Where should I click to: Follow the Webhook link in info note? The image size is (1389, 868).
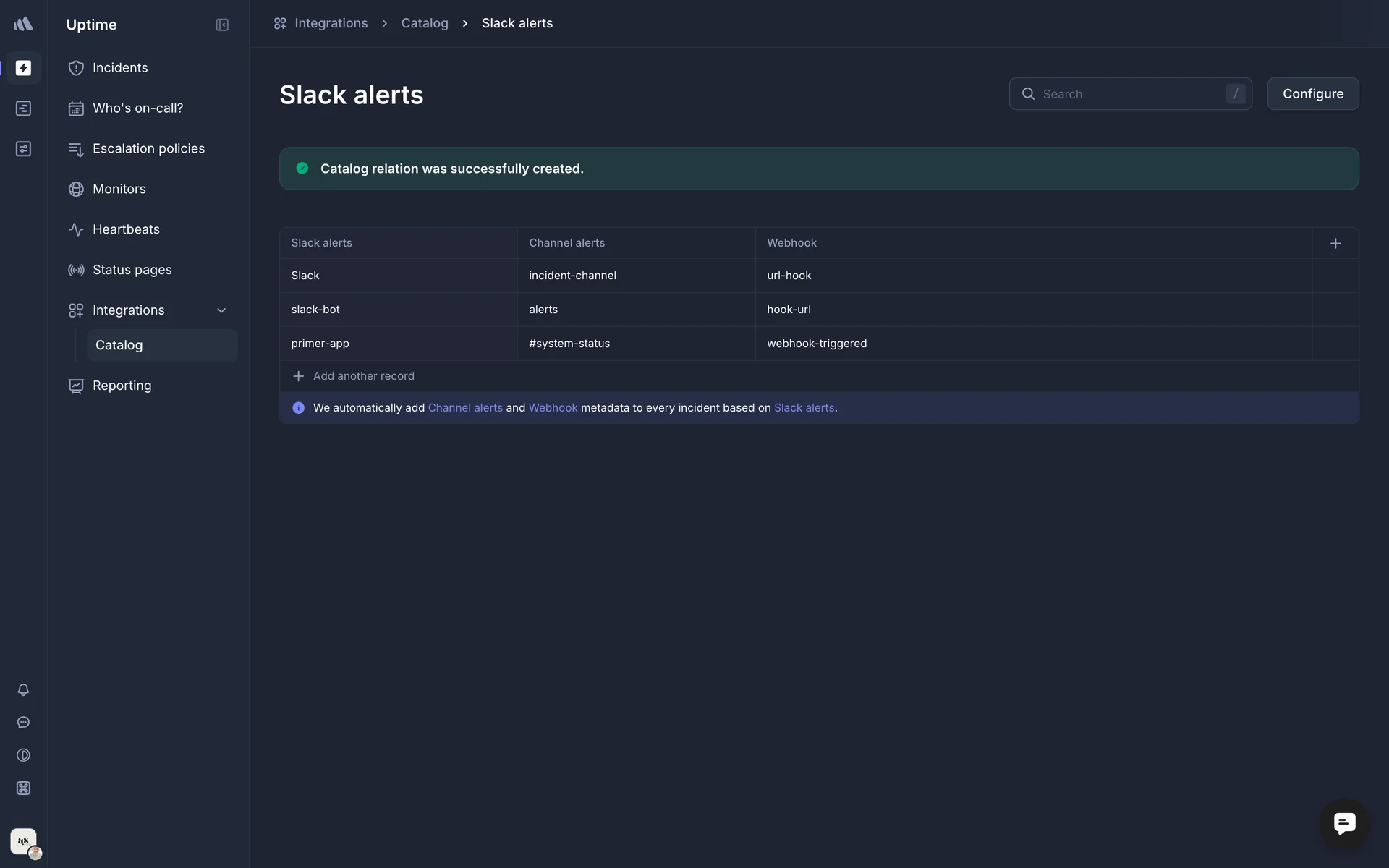[553, 408]
